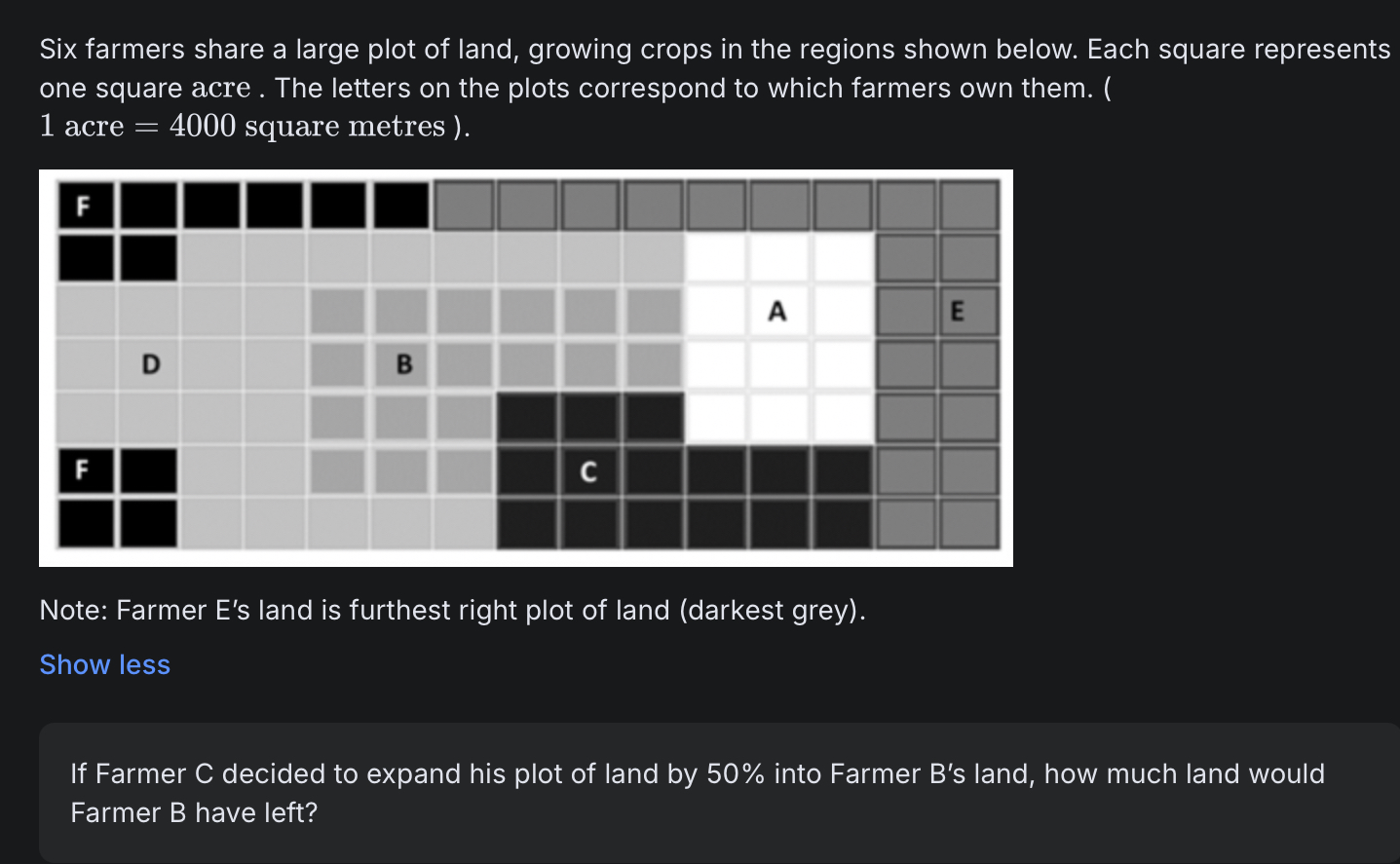Click the black square right of top F
This screenshot has width=1400, height=864.
click(x=149, y=206)
